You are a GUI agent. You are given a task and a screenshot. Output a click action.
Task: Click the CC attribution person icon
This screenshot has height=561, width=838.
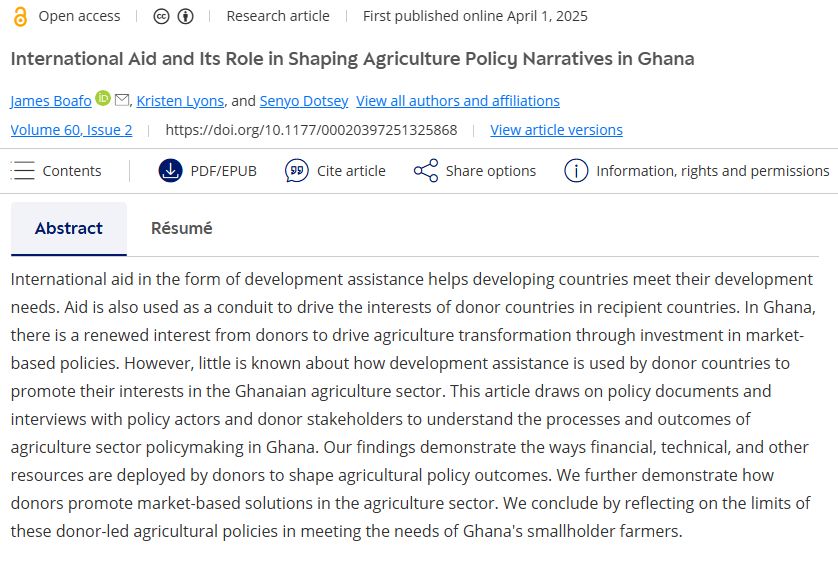click(185, 17)
